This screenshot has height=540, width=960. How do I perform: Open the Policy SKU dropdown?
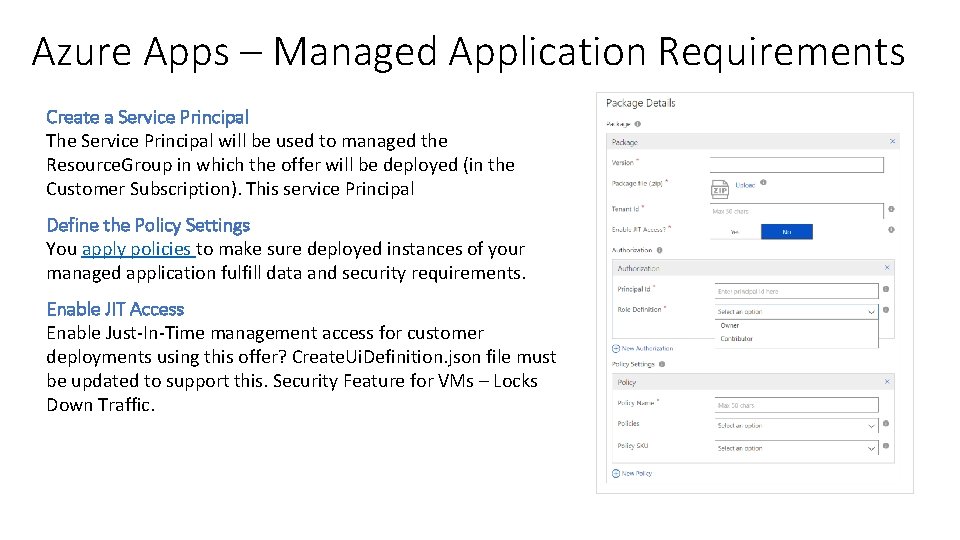(x=797, y=448)
